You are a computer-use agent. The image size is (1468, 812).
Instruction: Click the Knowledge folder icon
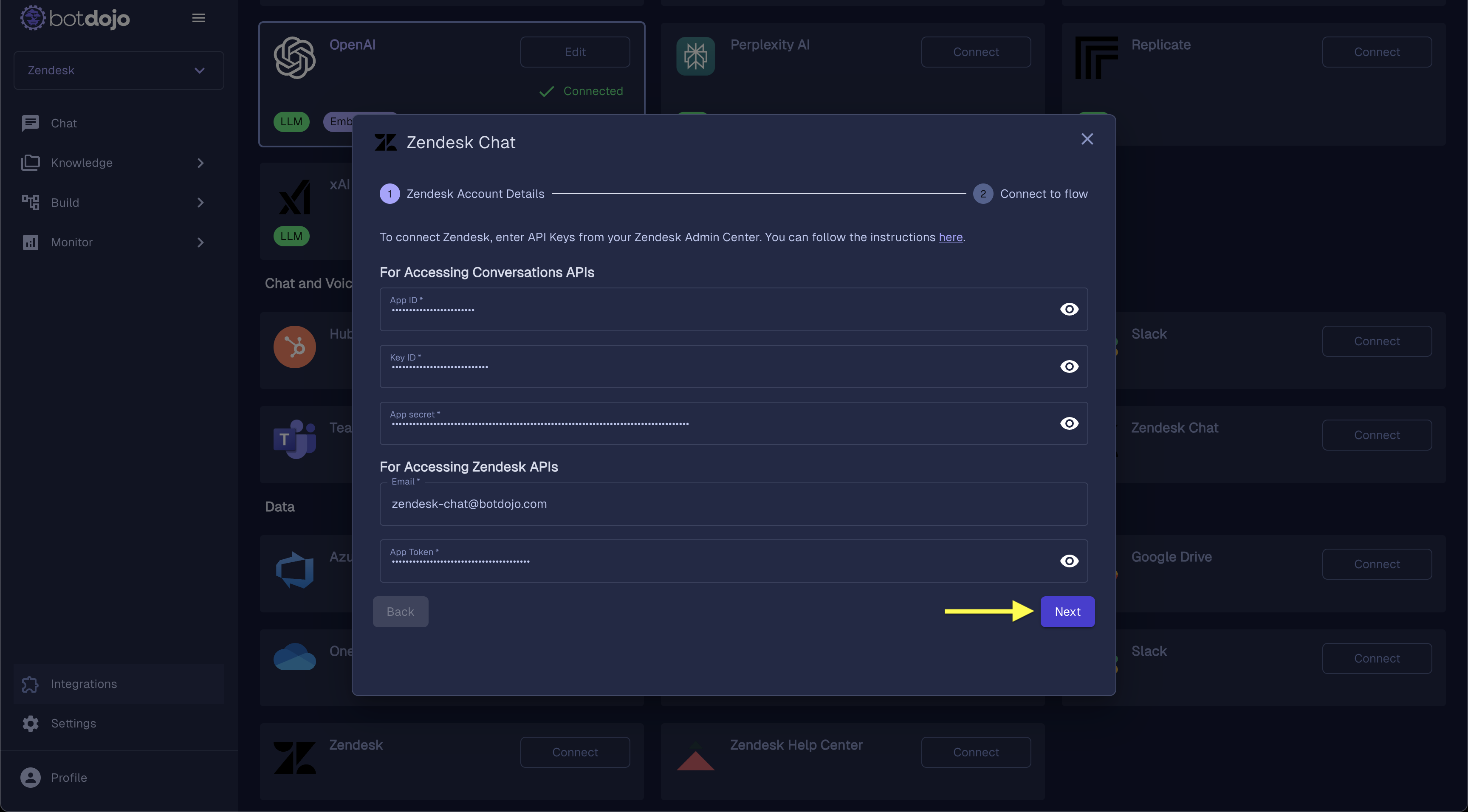30,163
